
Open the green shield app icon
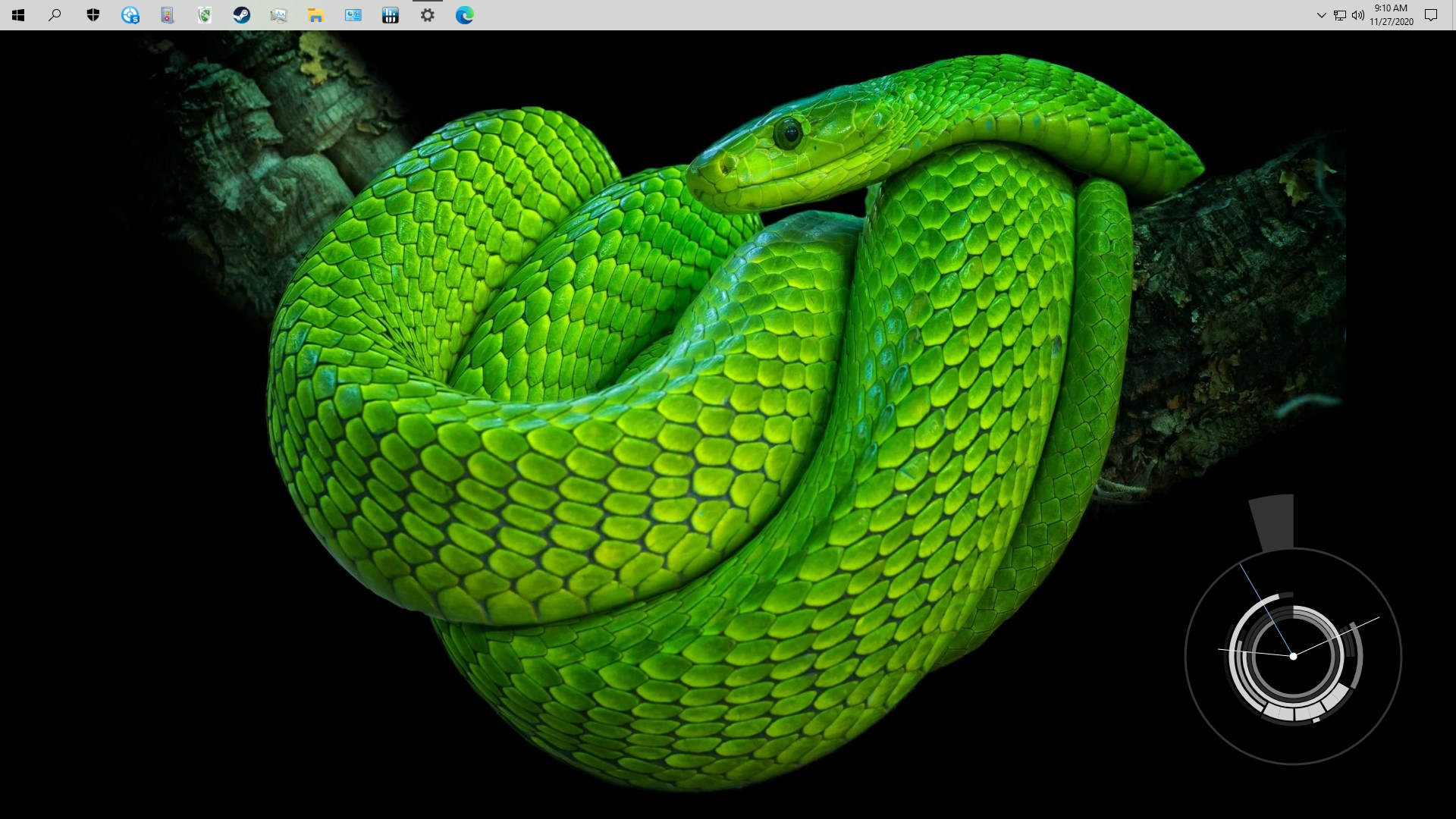[205, 15]
